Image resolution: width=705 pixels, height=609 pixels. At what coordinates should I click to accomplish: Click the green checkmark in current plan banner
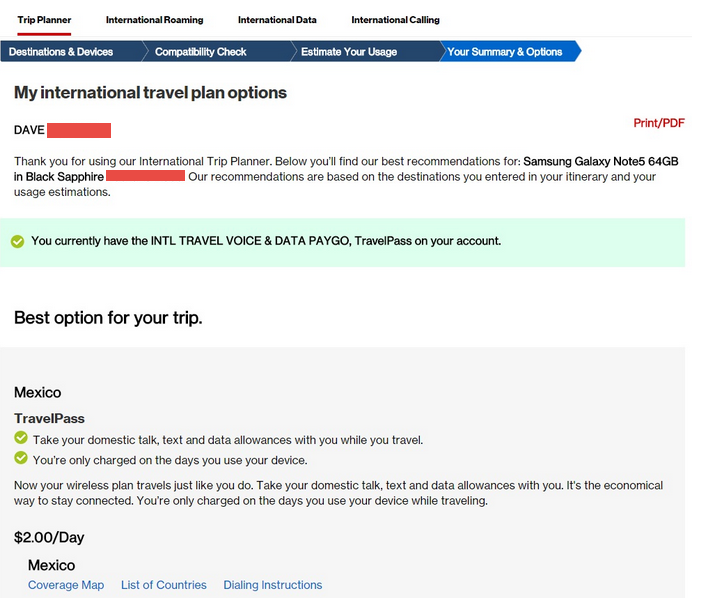(x=17, y=241)
